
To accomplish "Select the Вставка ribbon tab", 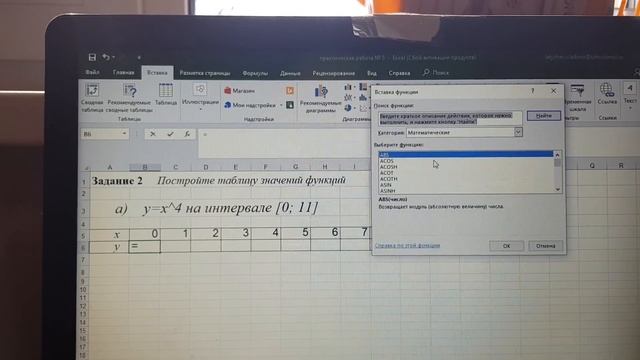I will pyautogui.click(x=157, y=73).
